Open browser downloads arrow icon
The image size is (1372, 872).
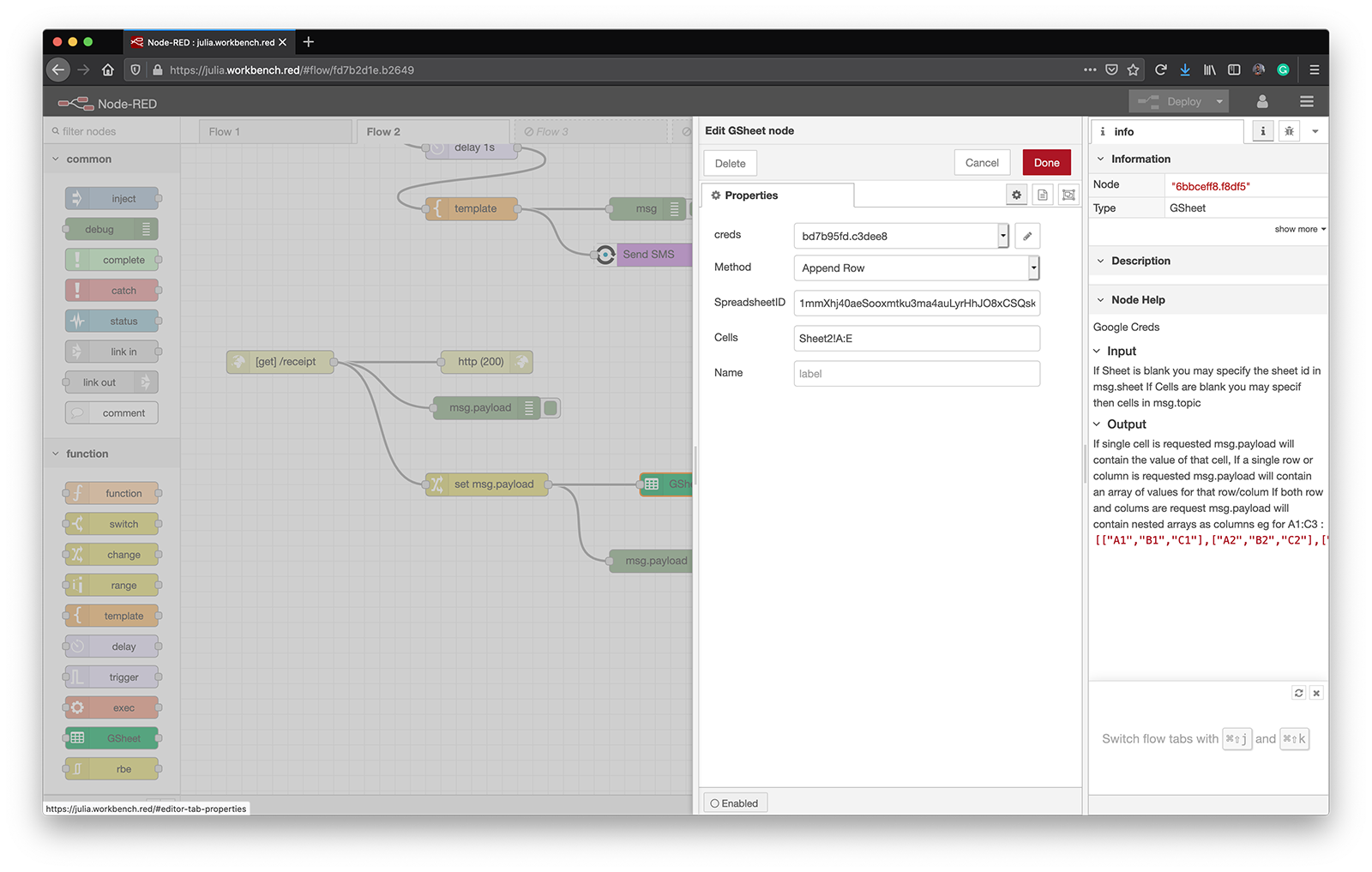click(1184, 70)
